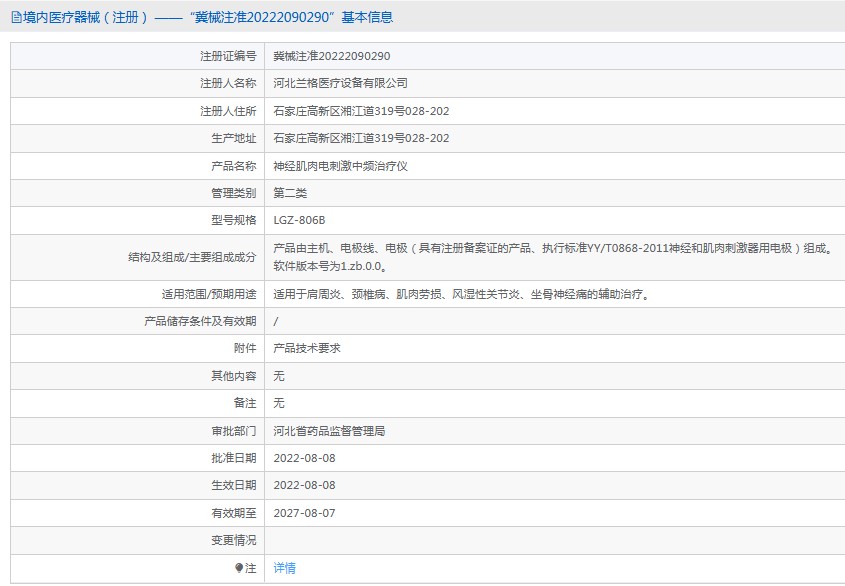Click the 变更情况 row label

pos(233,540)
